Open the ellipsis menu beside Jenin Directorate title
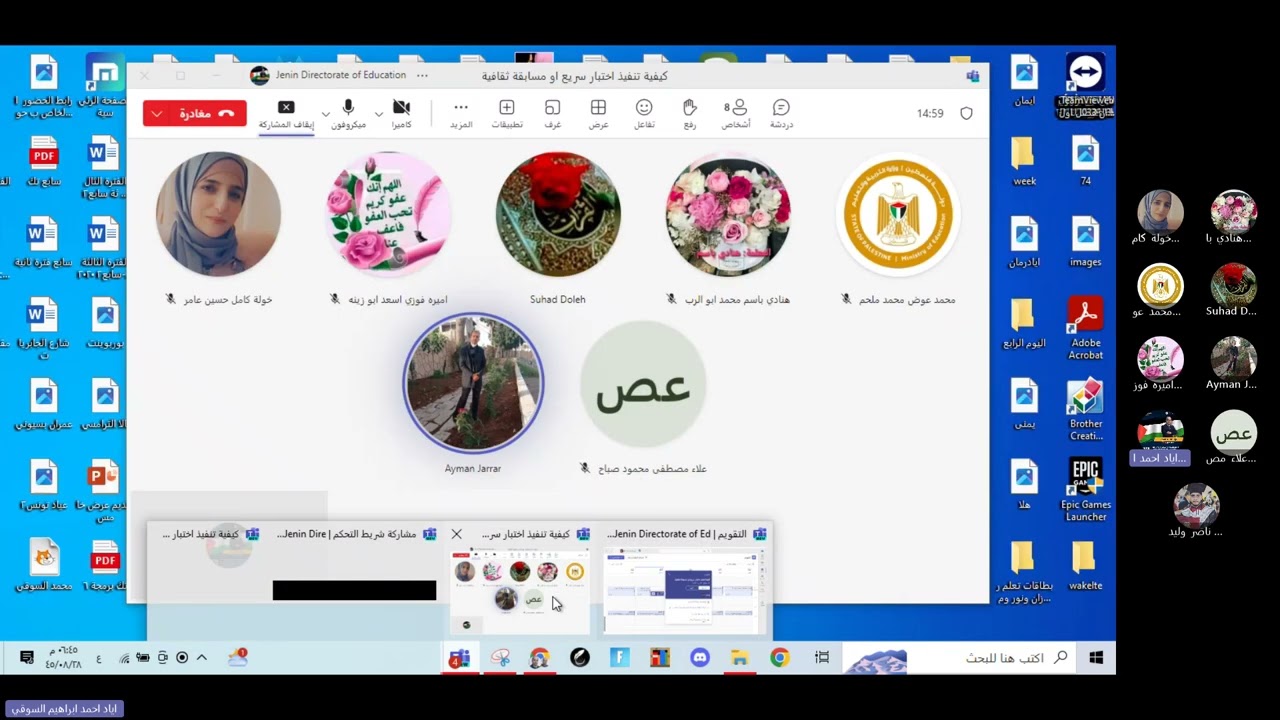Image resolution: width=1280 pixels, height=720 pixels. pyautogui.click(x=422, y=75)
